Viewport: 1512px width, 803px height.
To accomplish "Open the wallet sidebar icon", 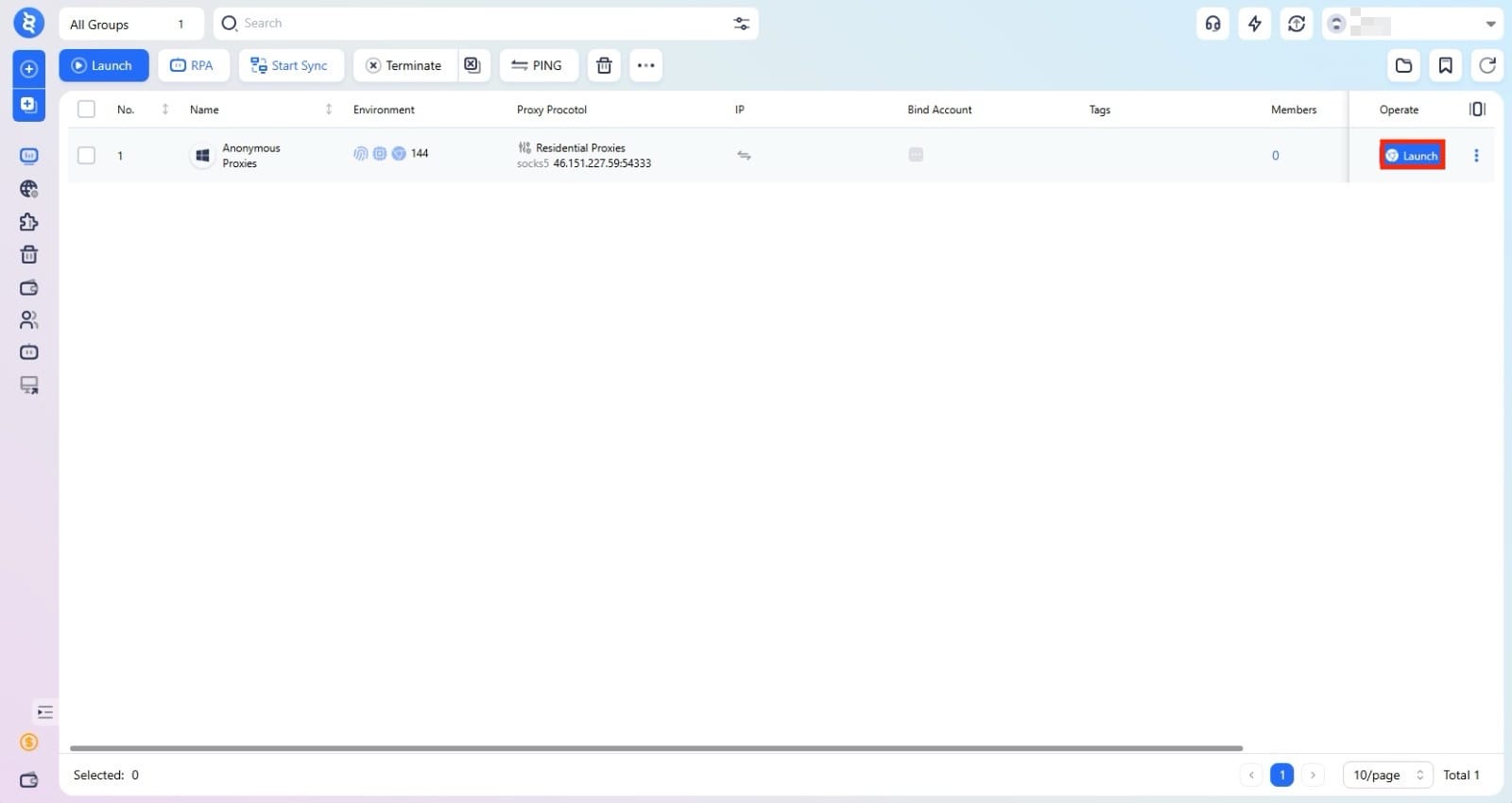I will tap(29, 287).
